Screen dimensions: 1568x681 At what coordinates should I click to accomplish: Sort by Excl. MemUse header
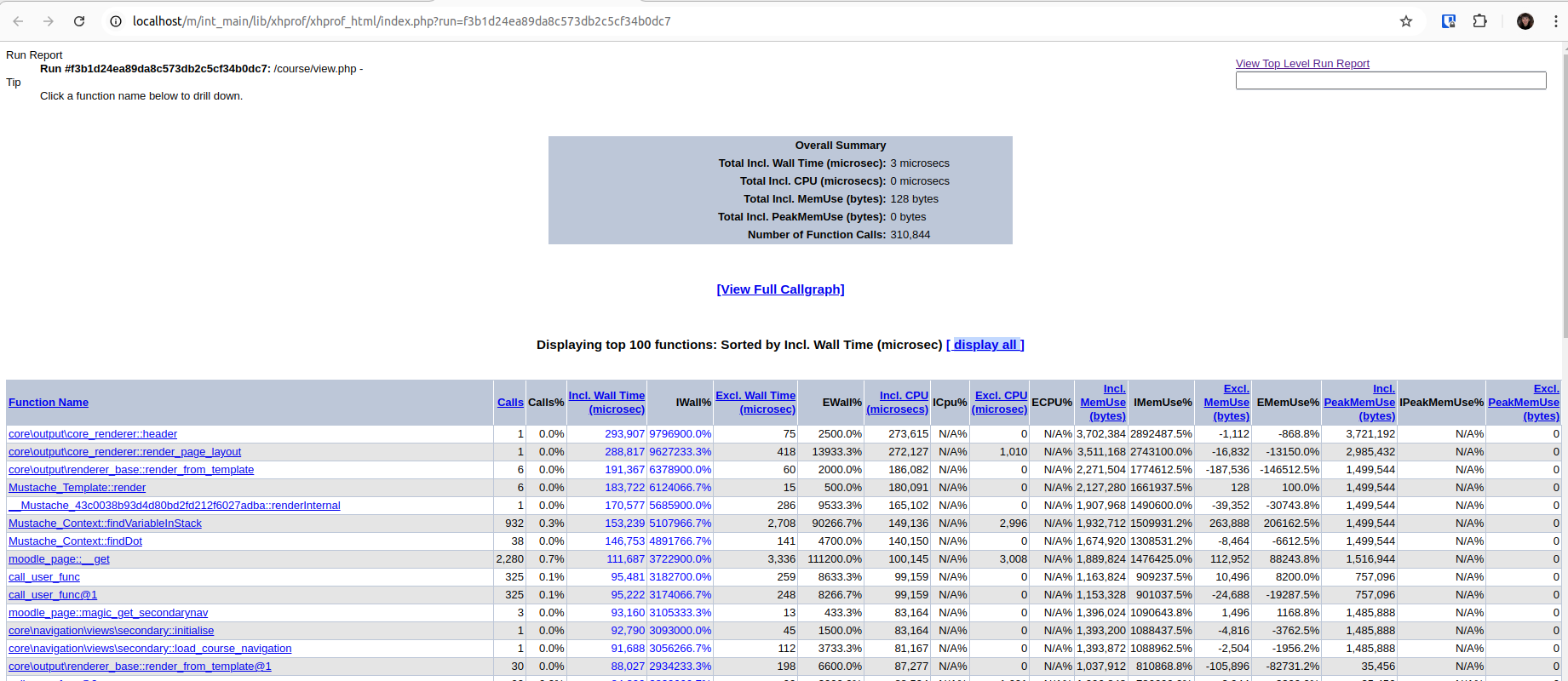[x=1226, y=403]
